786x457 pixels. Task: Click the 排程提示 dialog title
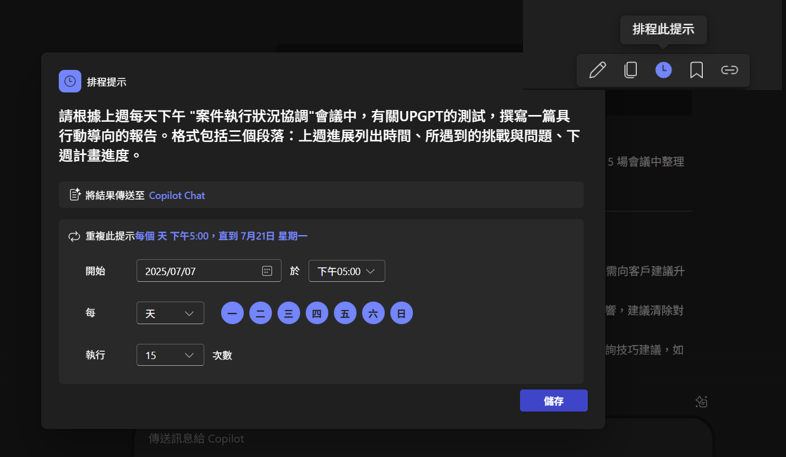point(106,82)
